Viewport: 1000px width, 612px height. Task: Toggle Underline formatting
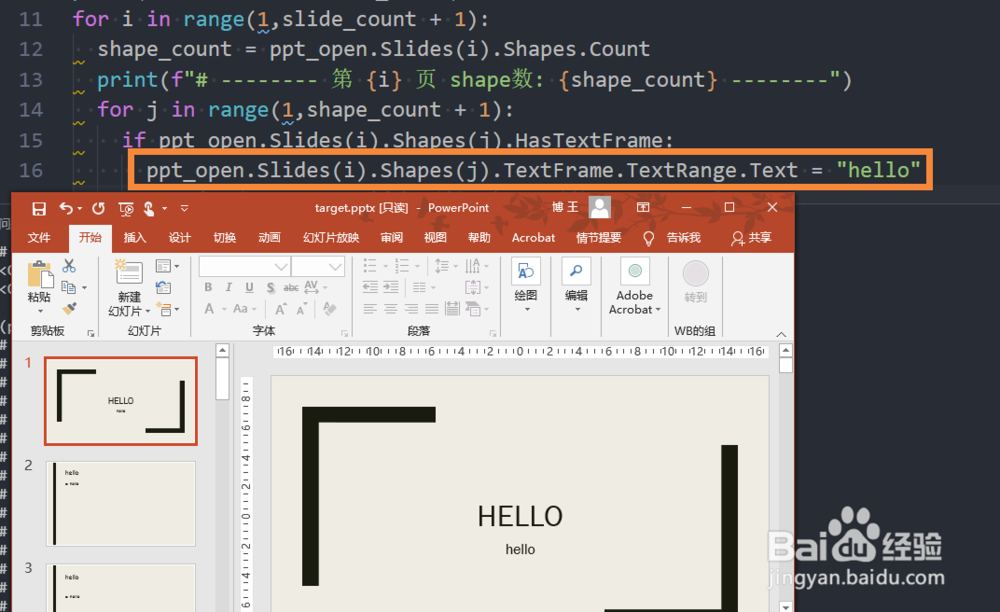(x=249, y=288)
